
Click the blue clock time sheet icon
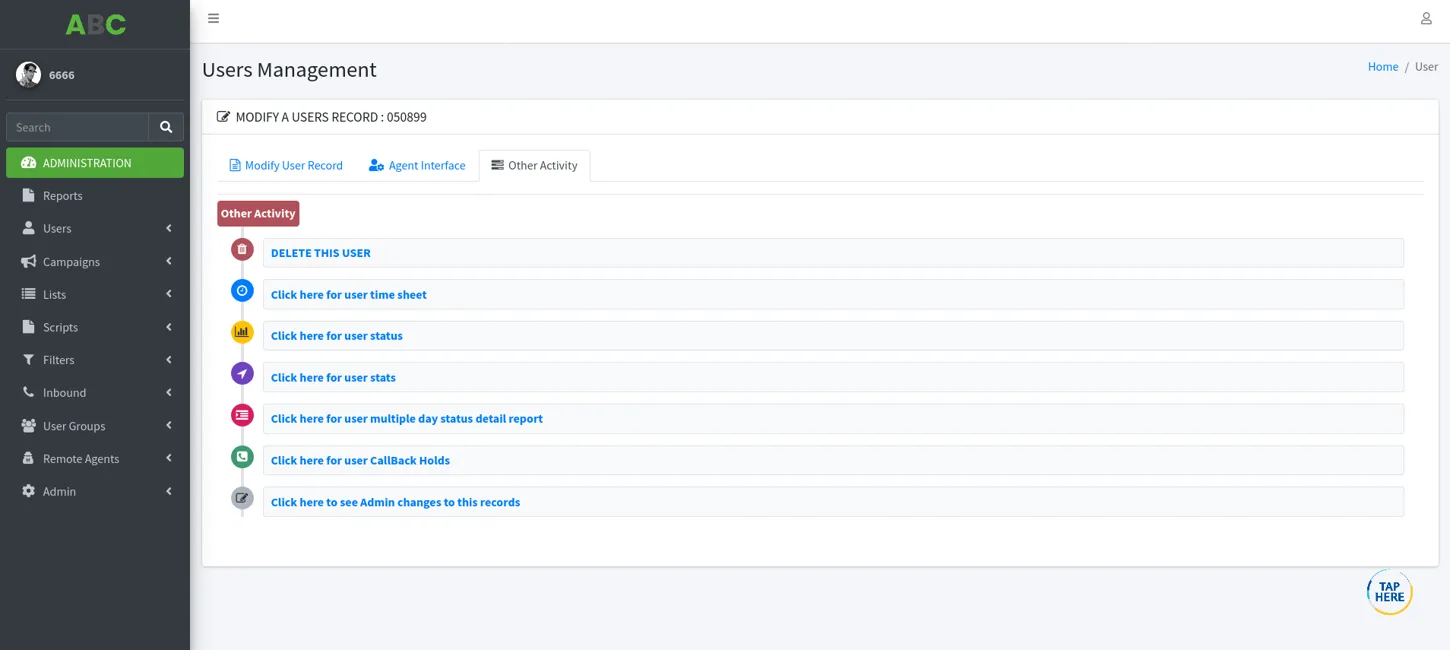pyautogui.click(x=242, y=291)
